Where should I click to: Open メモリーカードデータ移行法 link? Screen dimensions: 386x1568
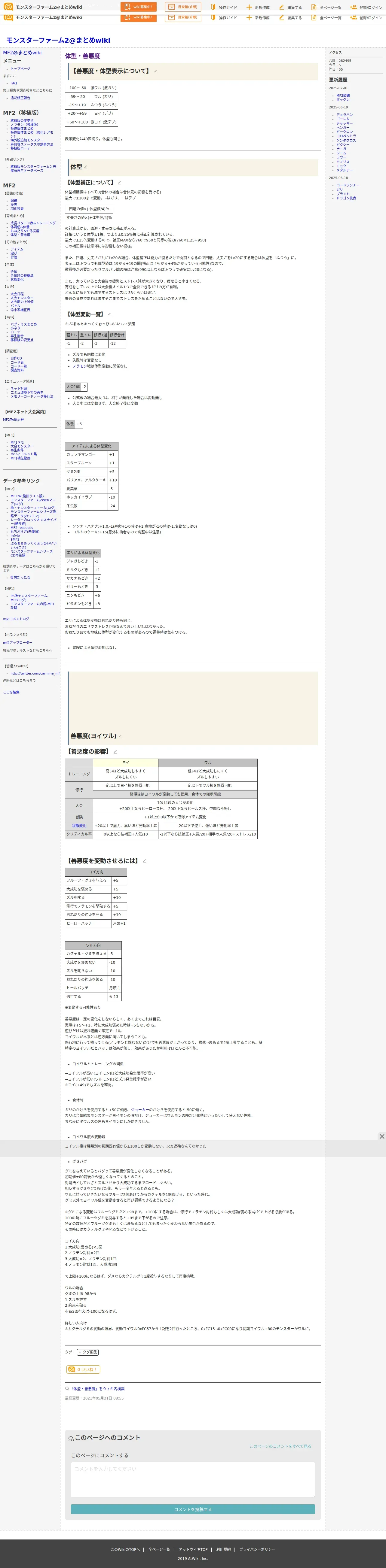(32, 396)
